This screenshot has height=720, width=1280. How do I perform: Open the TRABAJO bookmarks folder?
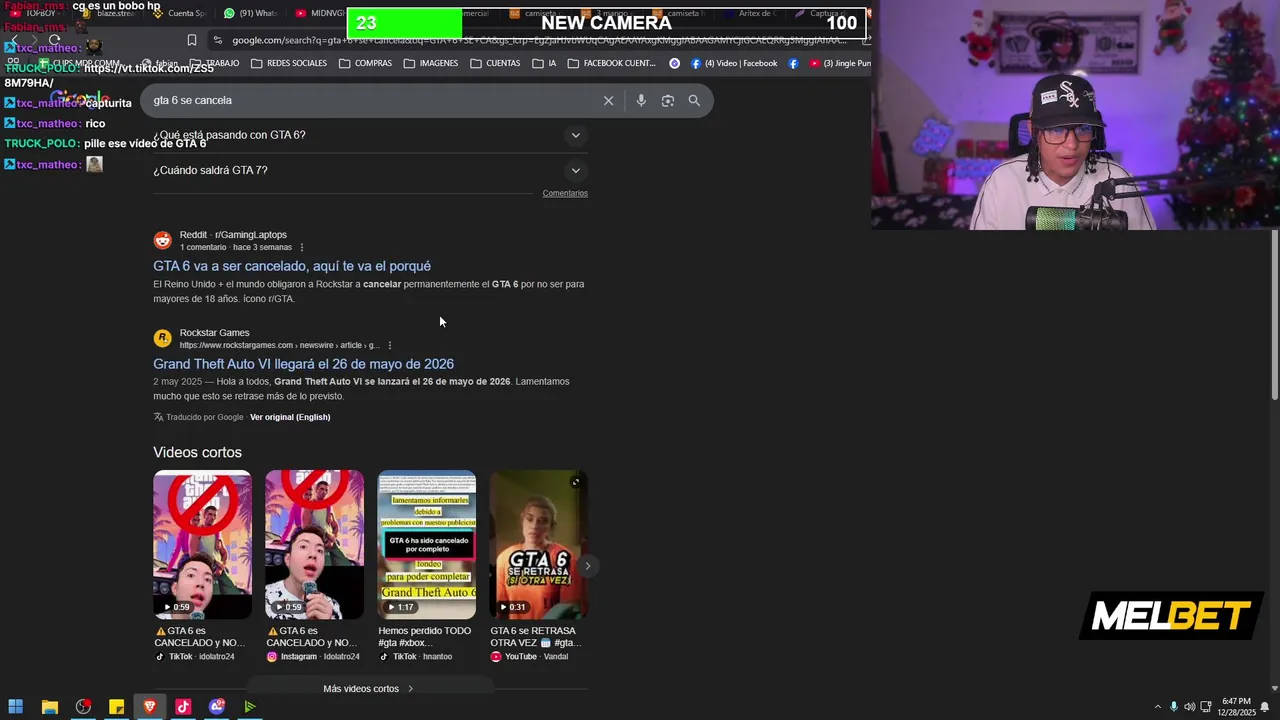click(214, 63)
